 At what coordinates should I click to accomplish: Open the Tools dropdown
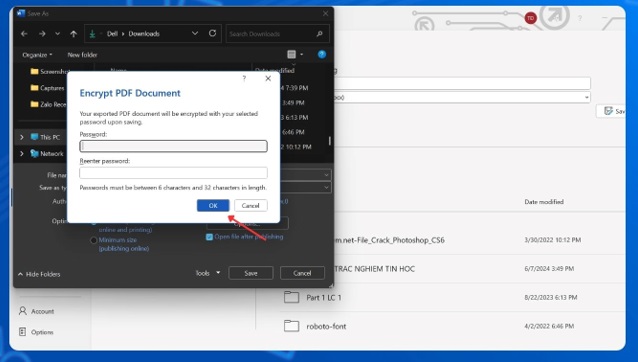pos(208,273)
